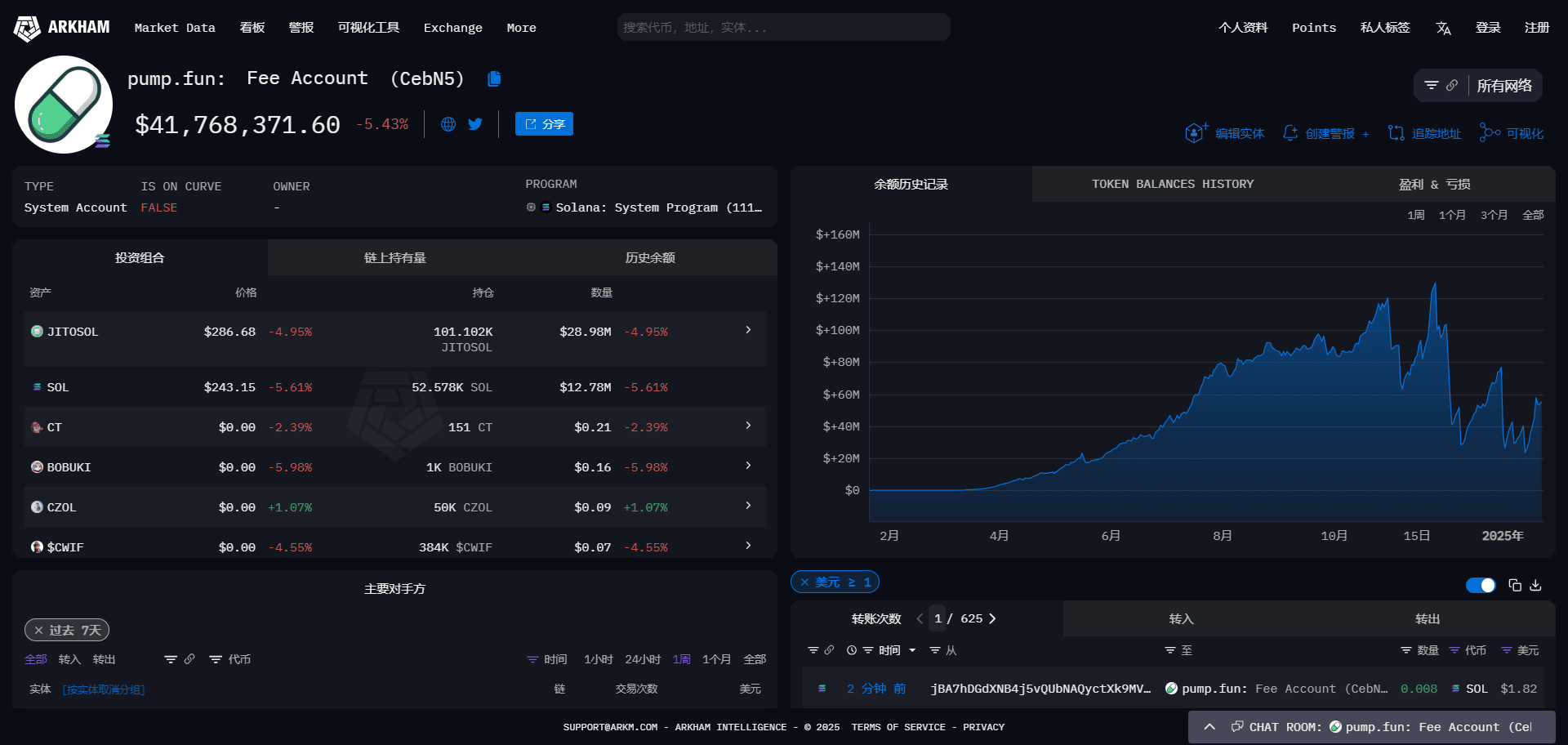
Task: Click the JITOSOL token icon
Action: (37, 332)
